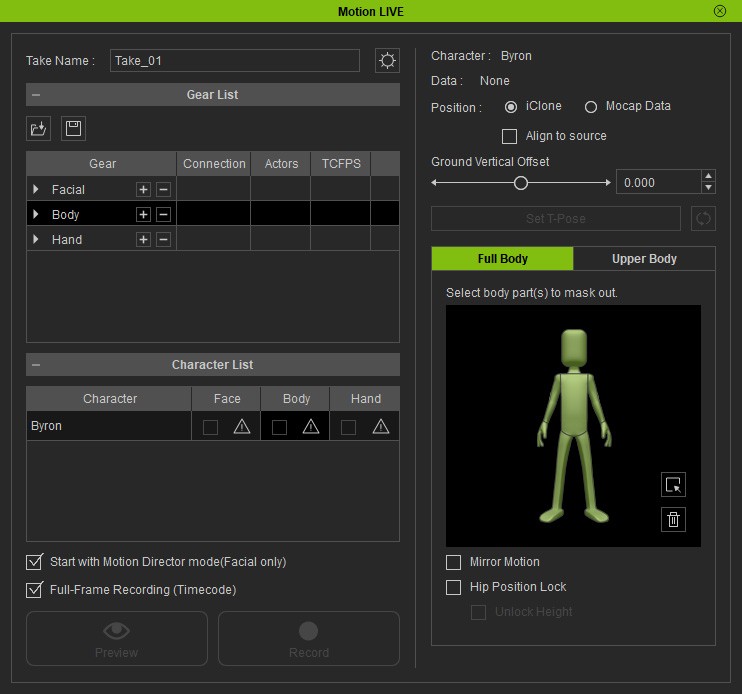This screenshot has width=742, height=694.
Task: Switch to the Upper Body tab
Action: pyautogui.click(x=644, y=259)
